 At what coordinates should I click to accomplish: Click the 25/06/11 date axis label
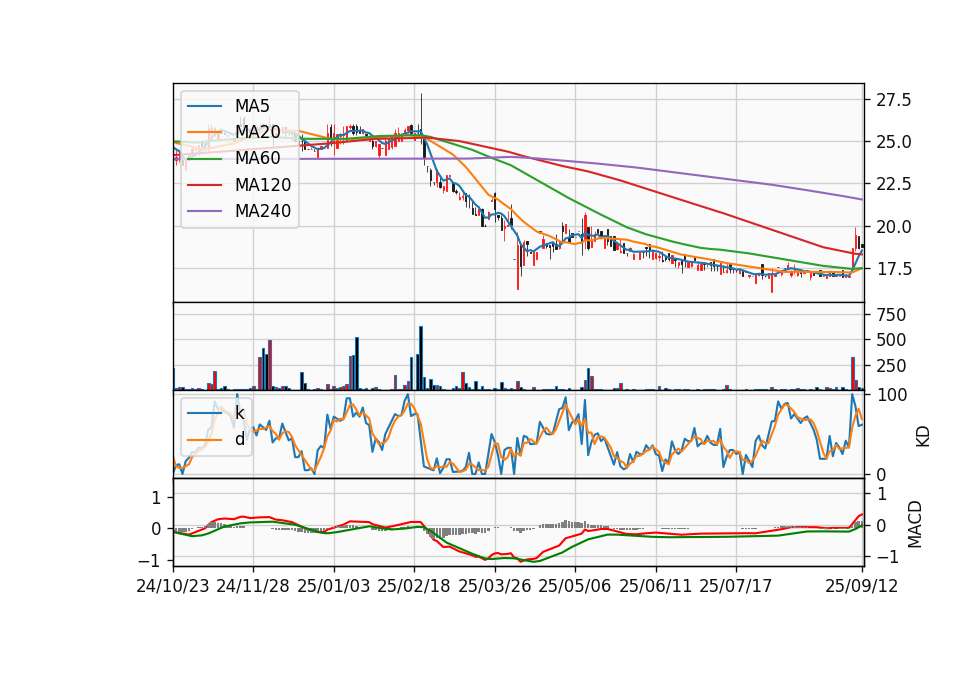[656, 587]
